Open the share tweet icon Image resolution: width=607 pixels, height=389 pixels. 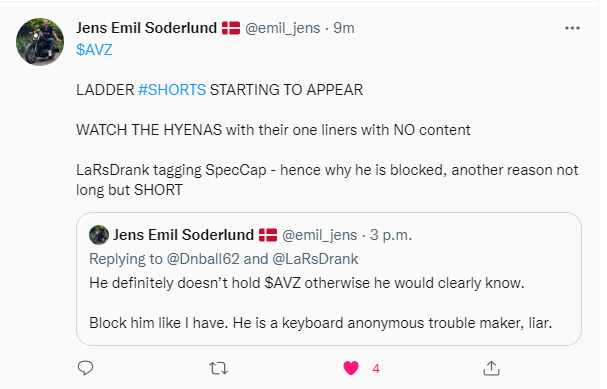(x=491, y=368)
